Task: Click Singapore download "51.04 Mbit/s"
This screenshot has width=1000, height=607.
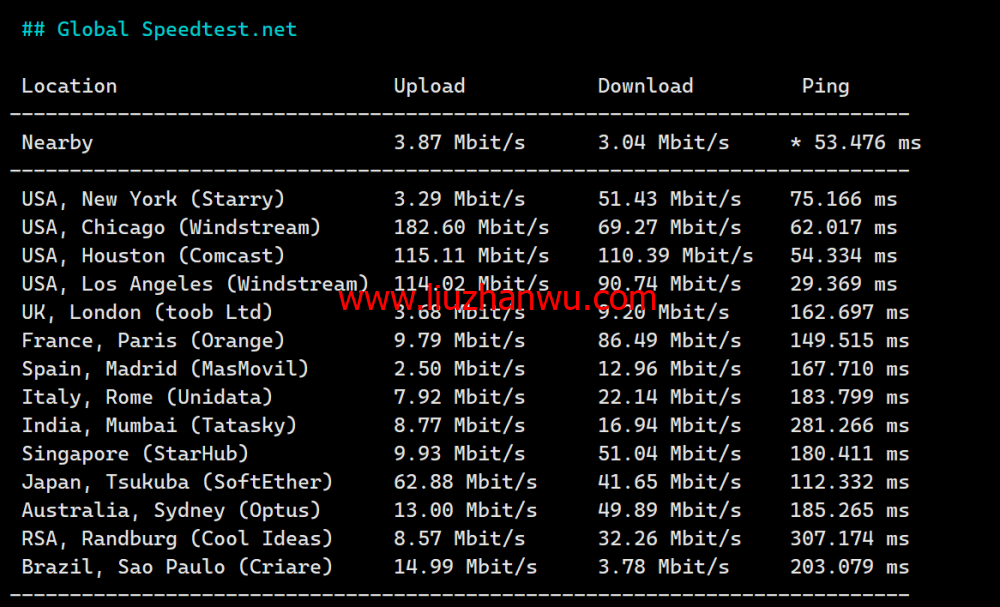Action: tap(670, 453)
